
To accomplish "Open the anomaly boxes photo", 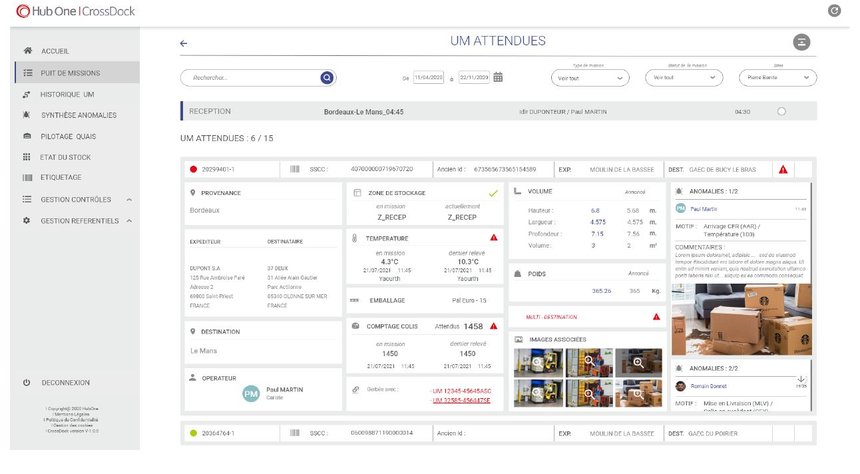I will pos(742,319).
